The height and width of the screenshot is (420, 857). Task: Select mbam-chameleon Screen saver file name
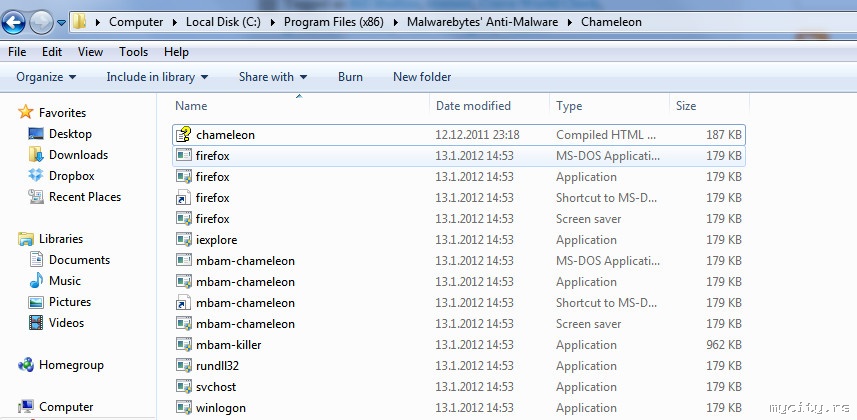[x=245, y=324]
